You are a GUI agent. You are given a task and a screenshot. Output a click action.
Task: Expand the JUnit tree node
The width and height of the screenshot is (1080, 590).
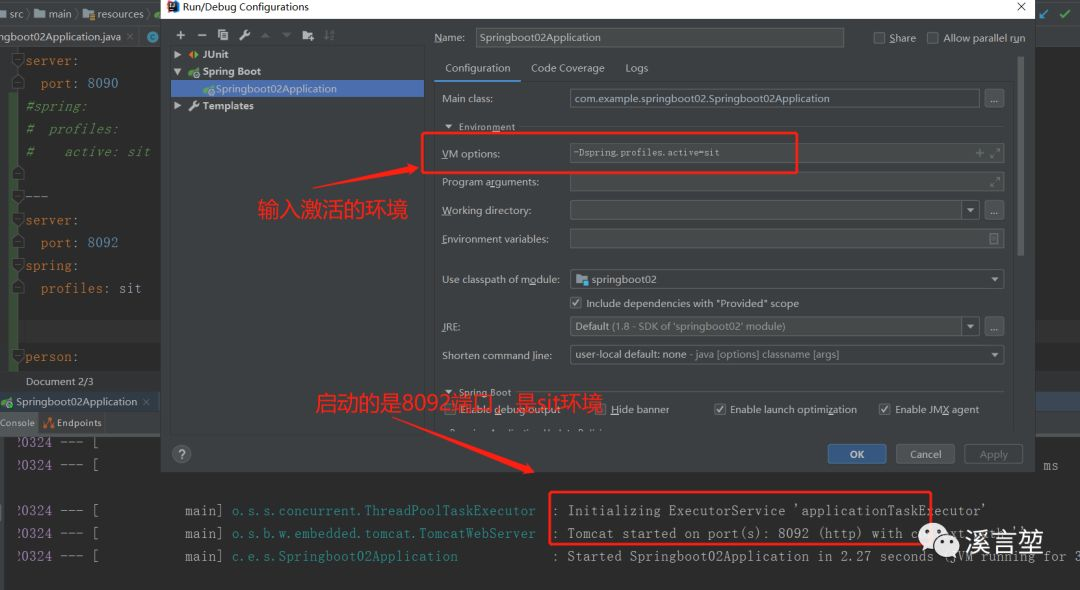178,54
